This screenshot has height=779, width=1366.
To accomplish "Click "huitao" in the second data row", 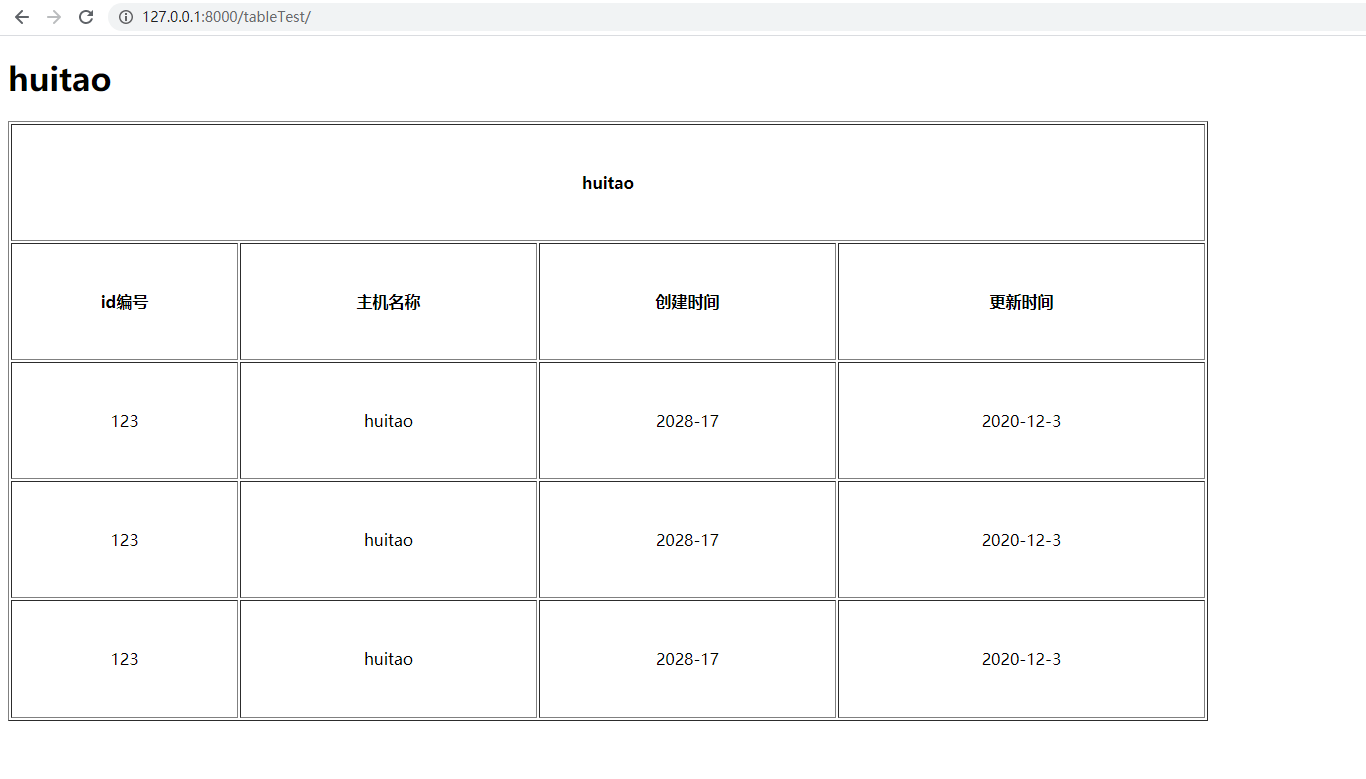I will click(389, 540).
